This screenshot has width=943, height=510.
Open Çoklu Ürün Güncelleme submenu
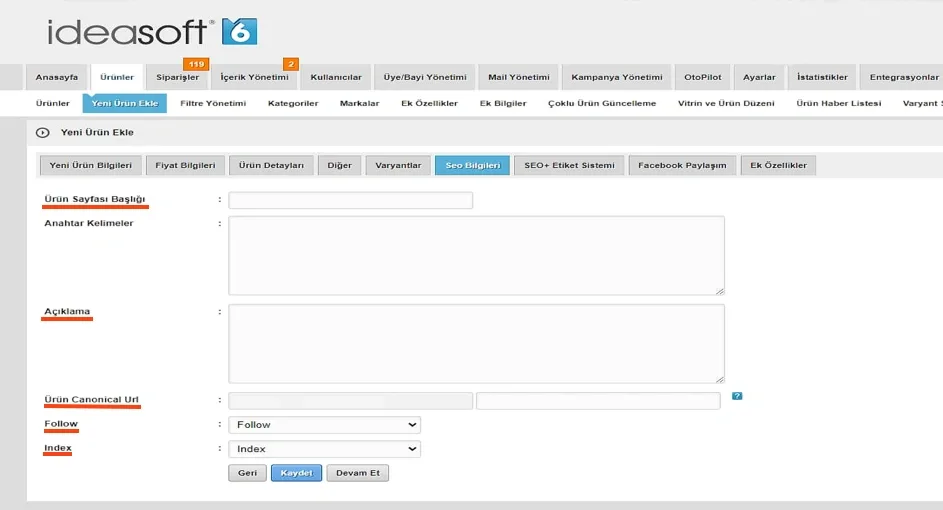coord(602,103)
